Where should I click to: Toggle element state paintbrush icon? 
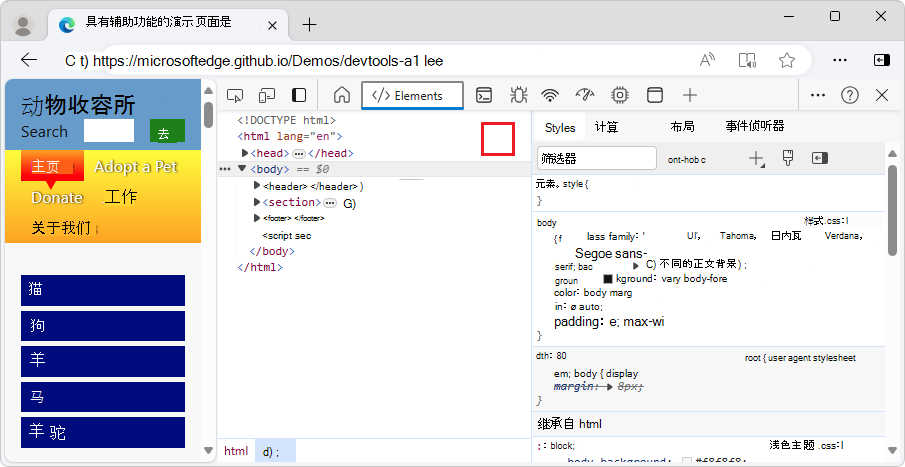tap(788, 158)
